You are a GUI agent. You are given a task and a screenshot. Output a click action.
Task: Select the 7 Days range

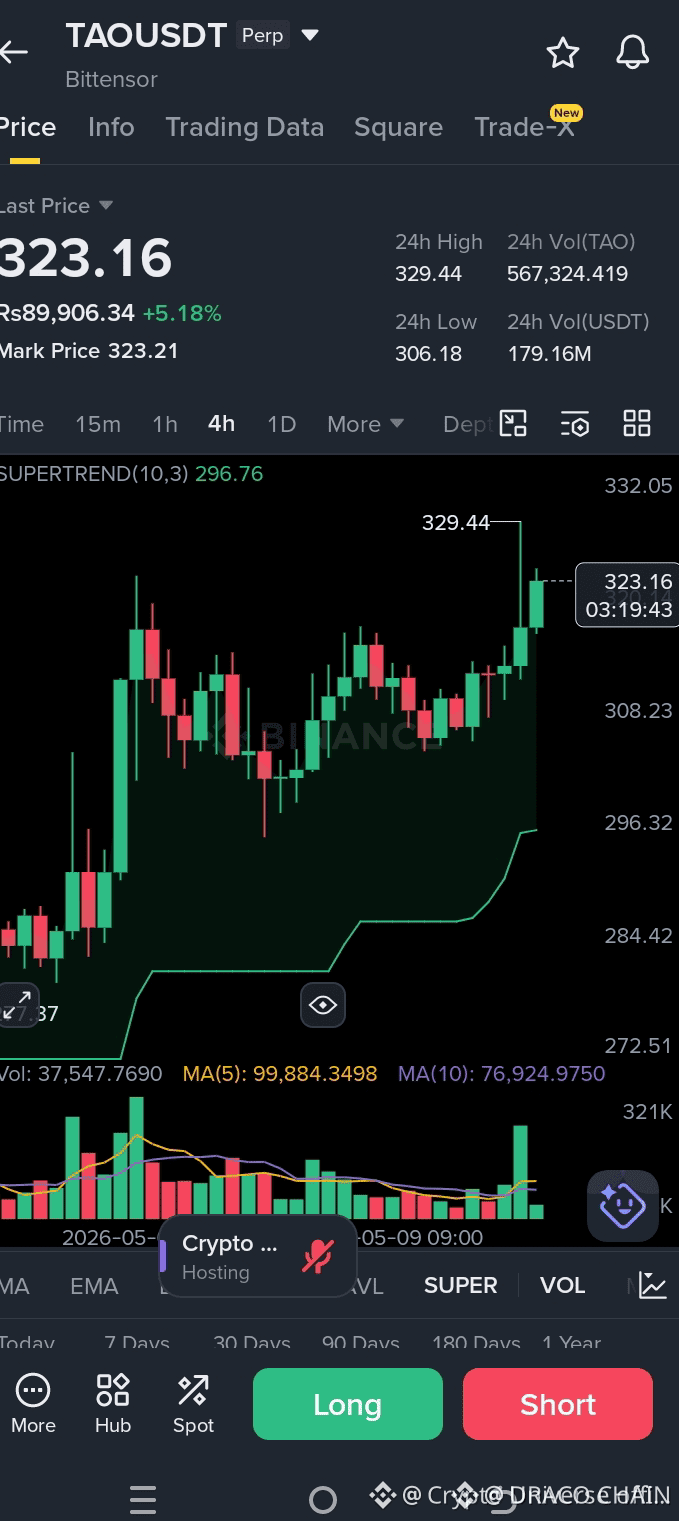137,1343
